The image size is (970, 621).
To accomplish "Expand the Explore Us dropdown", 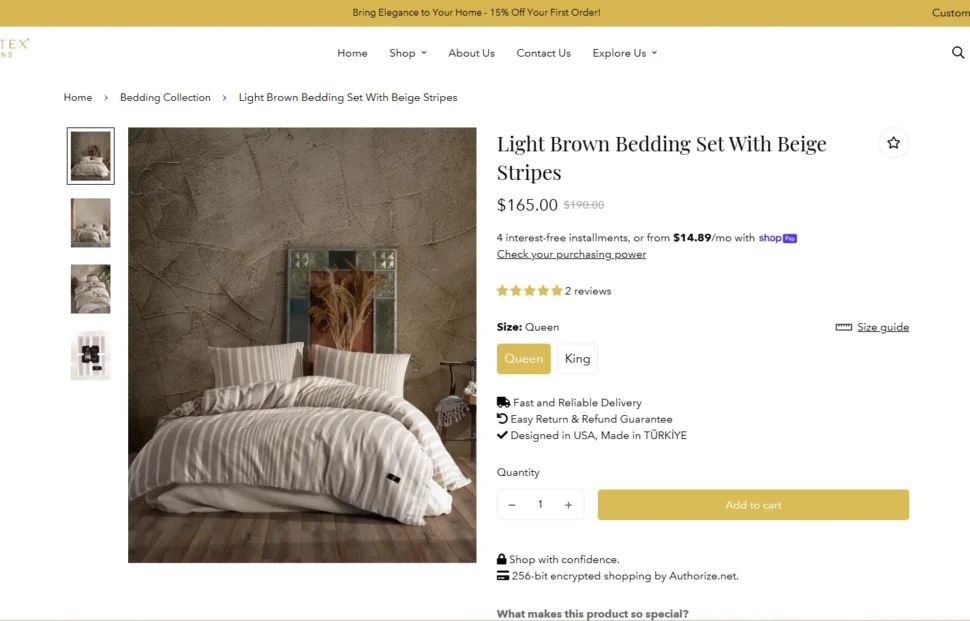I will point(624,53).
